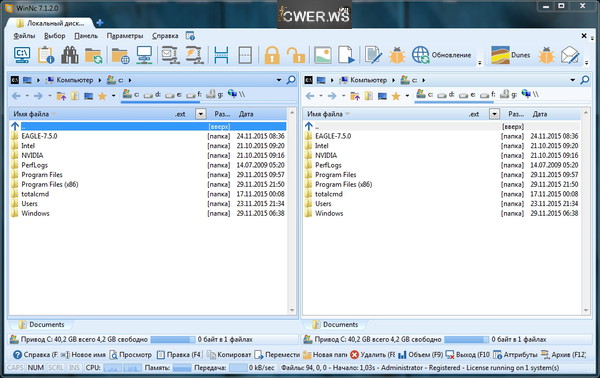Click the Обновление update button

click(x=442, y=55)
